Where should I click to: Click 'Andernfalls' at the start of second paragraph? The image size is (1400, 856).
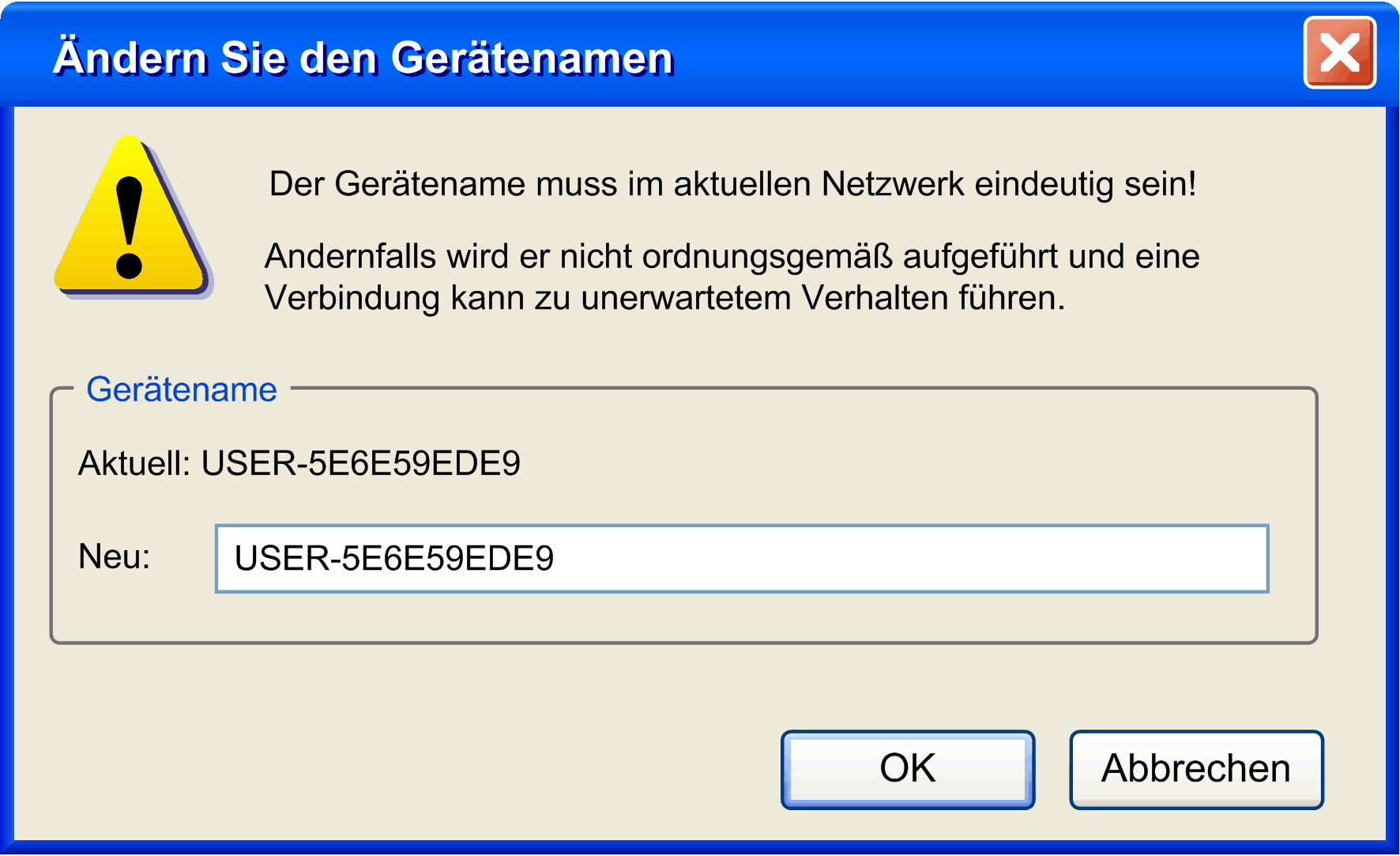tap(350, 257)
